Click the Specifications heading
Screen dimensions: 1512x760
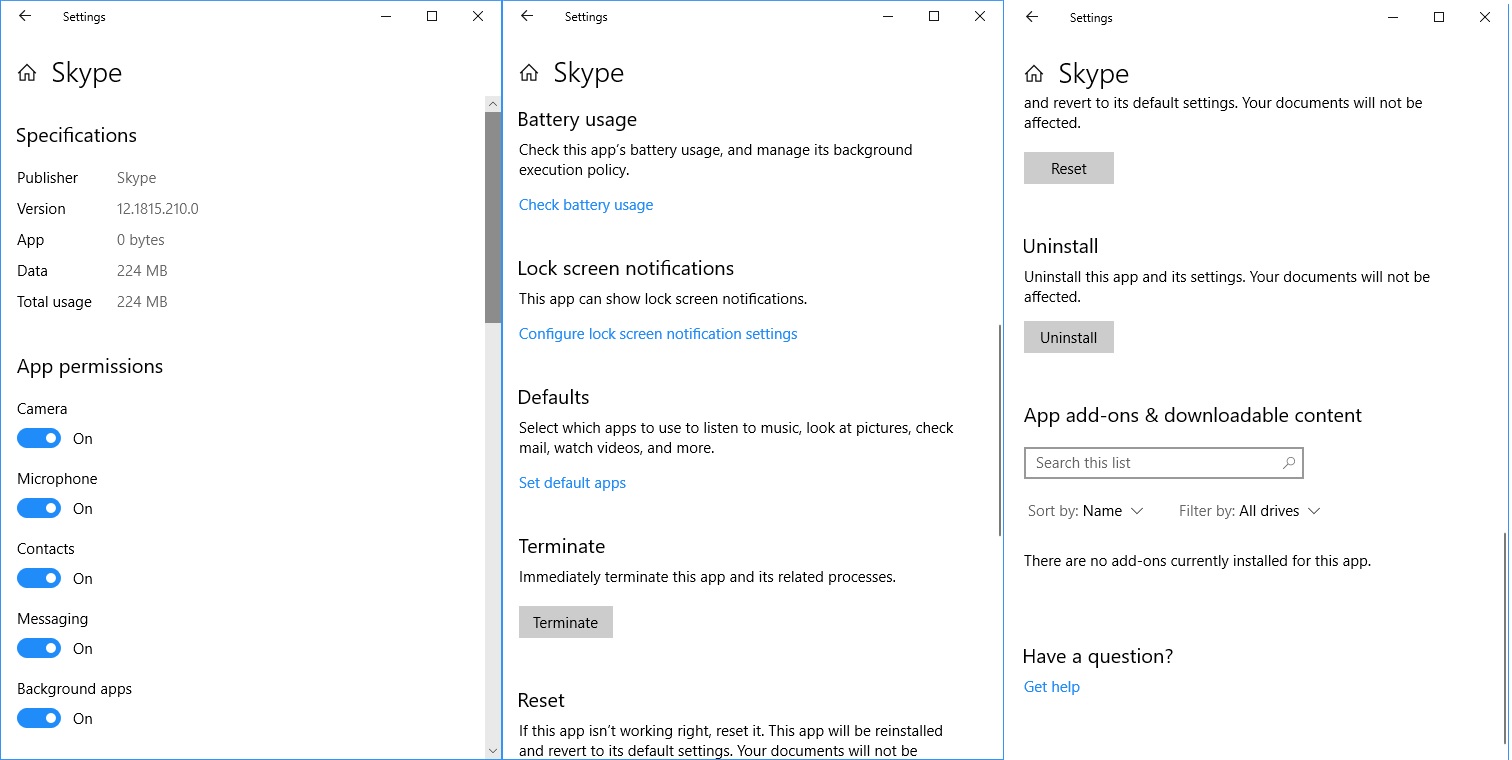point(77,136)
